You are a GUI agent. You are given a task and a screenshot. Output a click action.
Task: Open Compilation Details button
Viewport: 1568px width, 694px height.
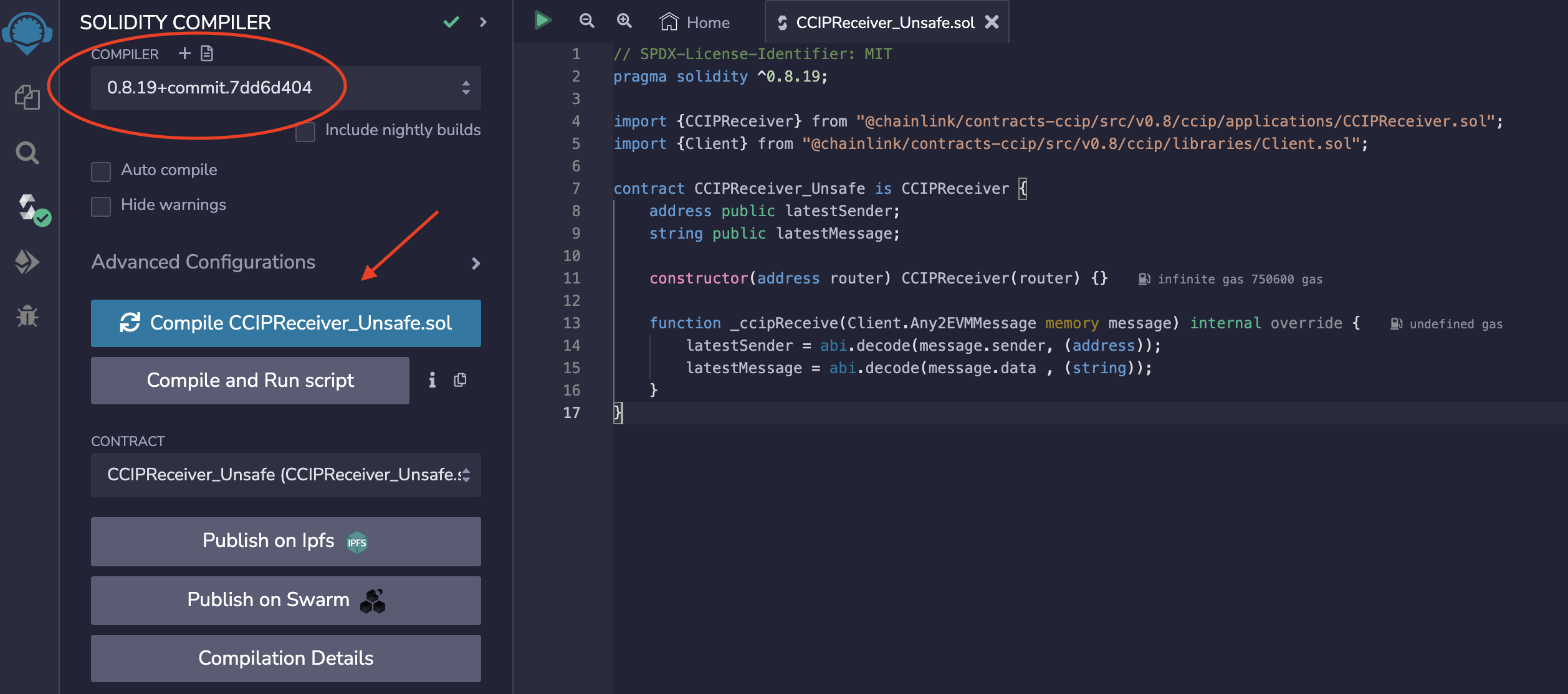coord(285,658)
